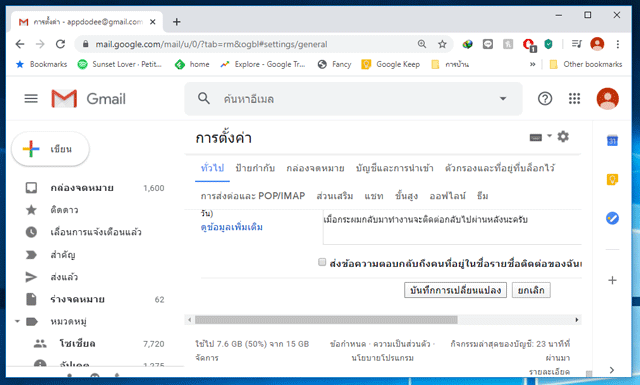
Task: Switch to the แชท tab
Action: [374, 196]
